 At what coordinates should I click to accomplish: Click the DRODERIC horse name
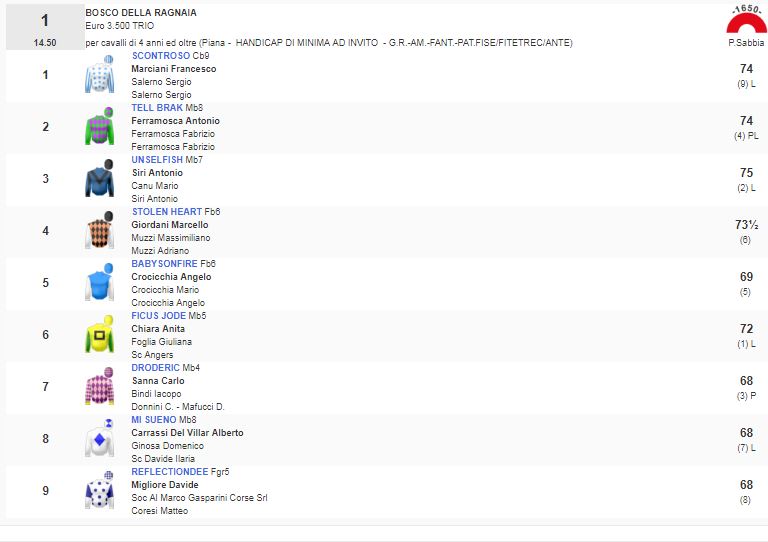tap(155, 368)
